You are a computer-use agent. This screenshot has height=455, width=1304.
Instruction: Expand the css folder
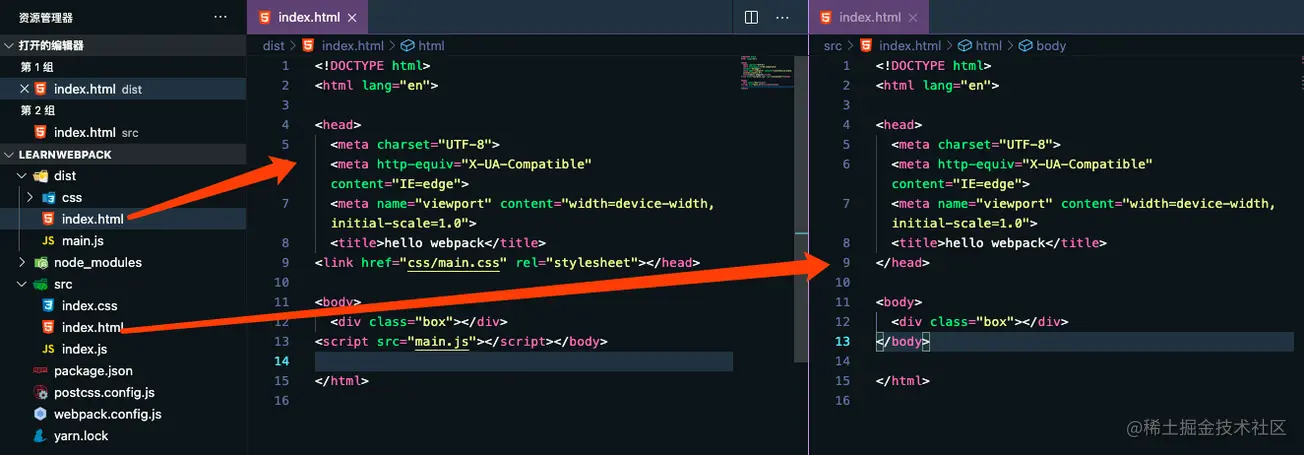click(x=31, y=198)
